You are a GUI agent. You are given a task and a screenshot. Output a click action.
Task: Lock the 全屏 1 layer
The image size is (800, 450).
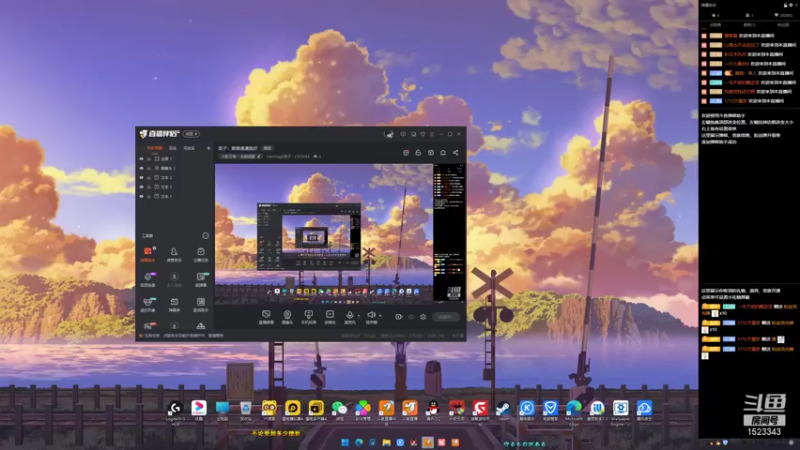click(x=149, y=159)
